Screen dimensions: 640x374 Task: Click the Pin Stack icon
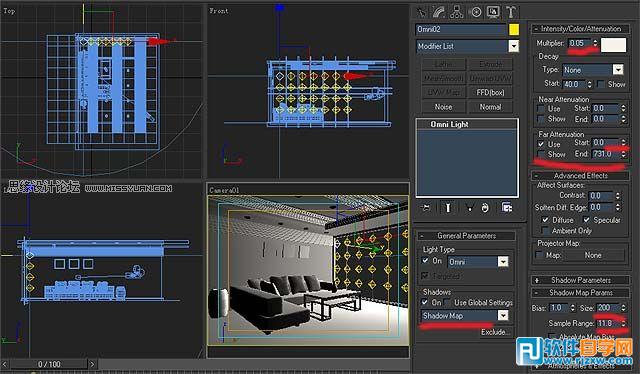coord(426,208)
